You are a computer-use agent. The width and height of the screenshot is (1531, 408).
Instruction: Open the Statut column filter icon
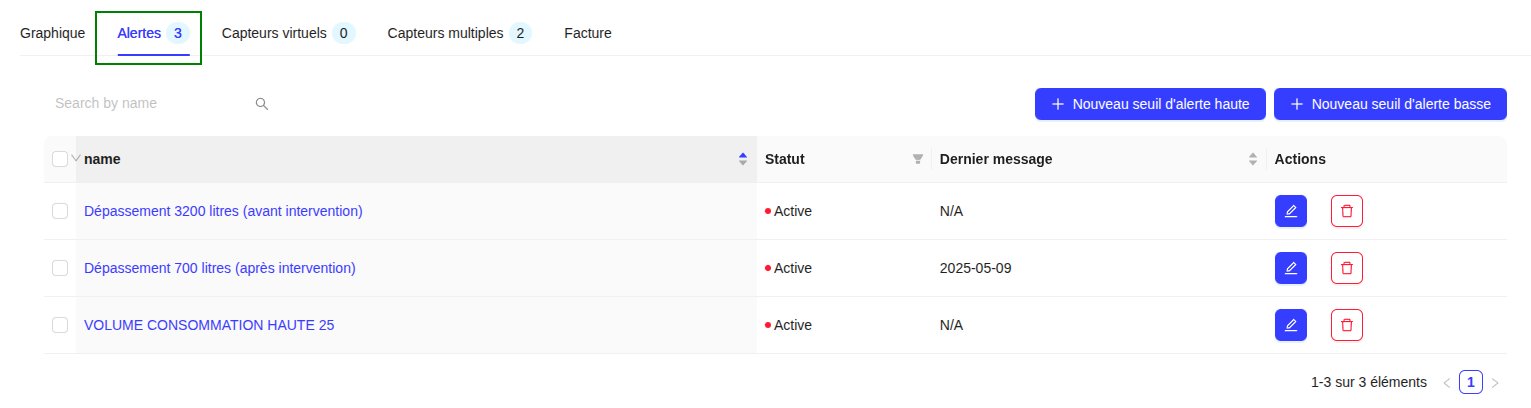coord(917,159)
